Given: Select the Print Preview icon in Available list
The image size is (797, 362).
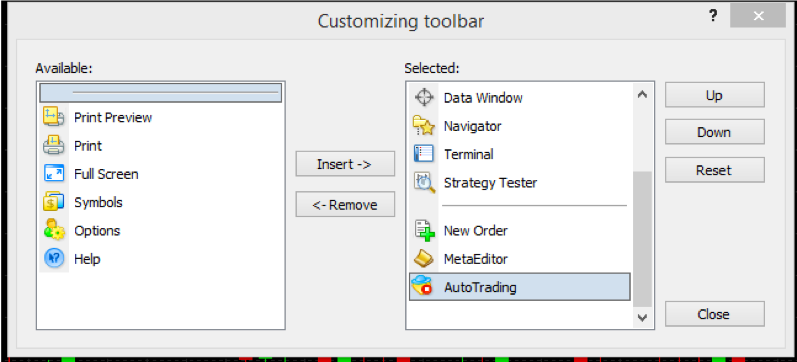Looking at the screenshot, I should click(x=54, y=117).
